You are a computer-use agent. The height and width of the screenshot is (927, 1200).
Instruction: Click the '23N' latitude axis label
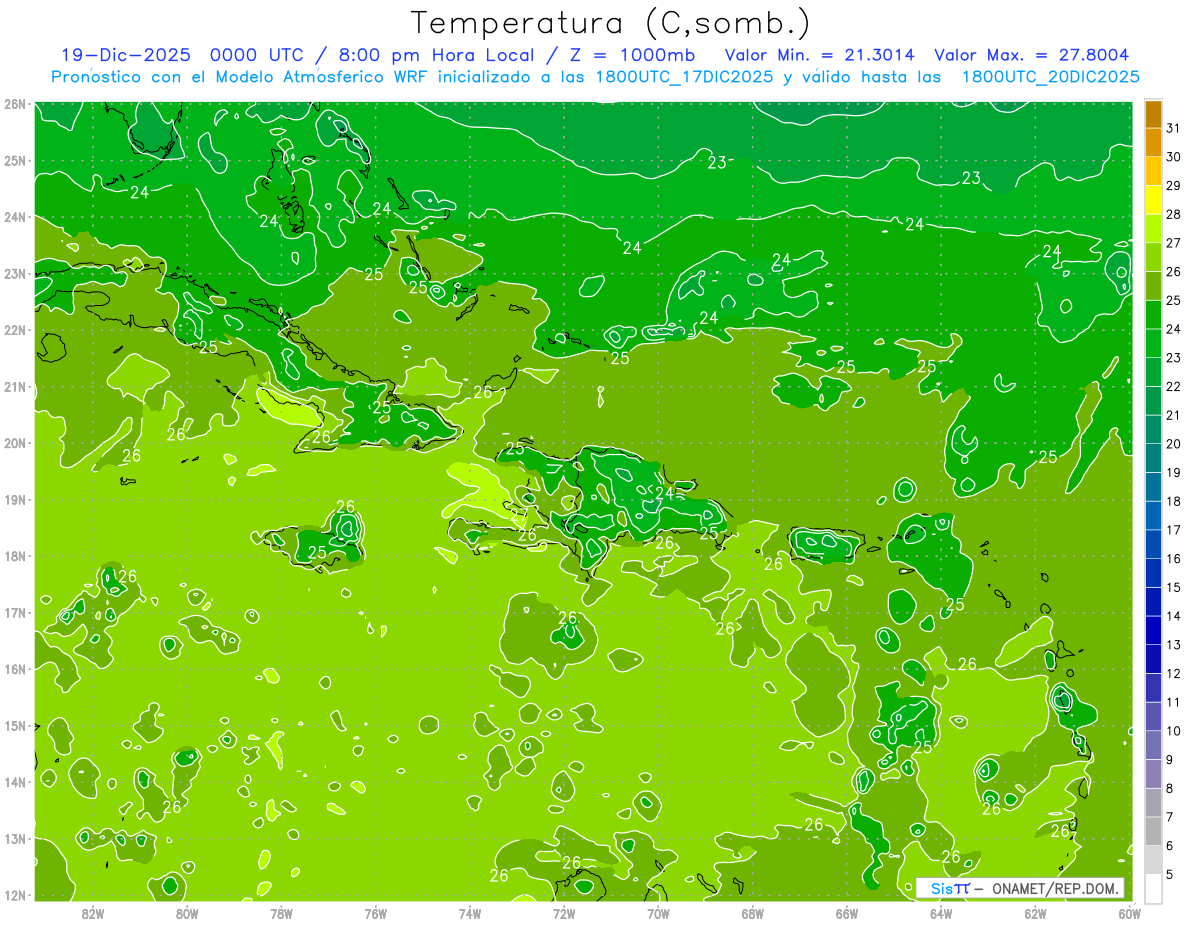(15, 273)
